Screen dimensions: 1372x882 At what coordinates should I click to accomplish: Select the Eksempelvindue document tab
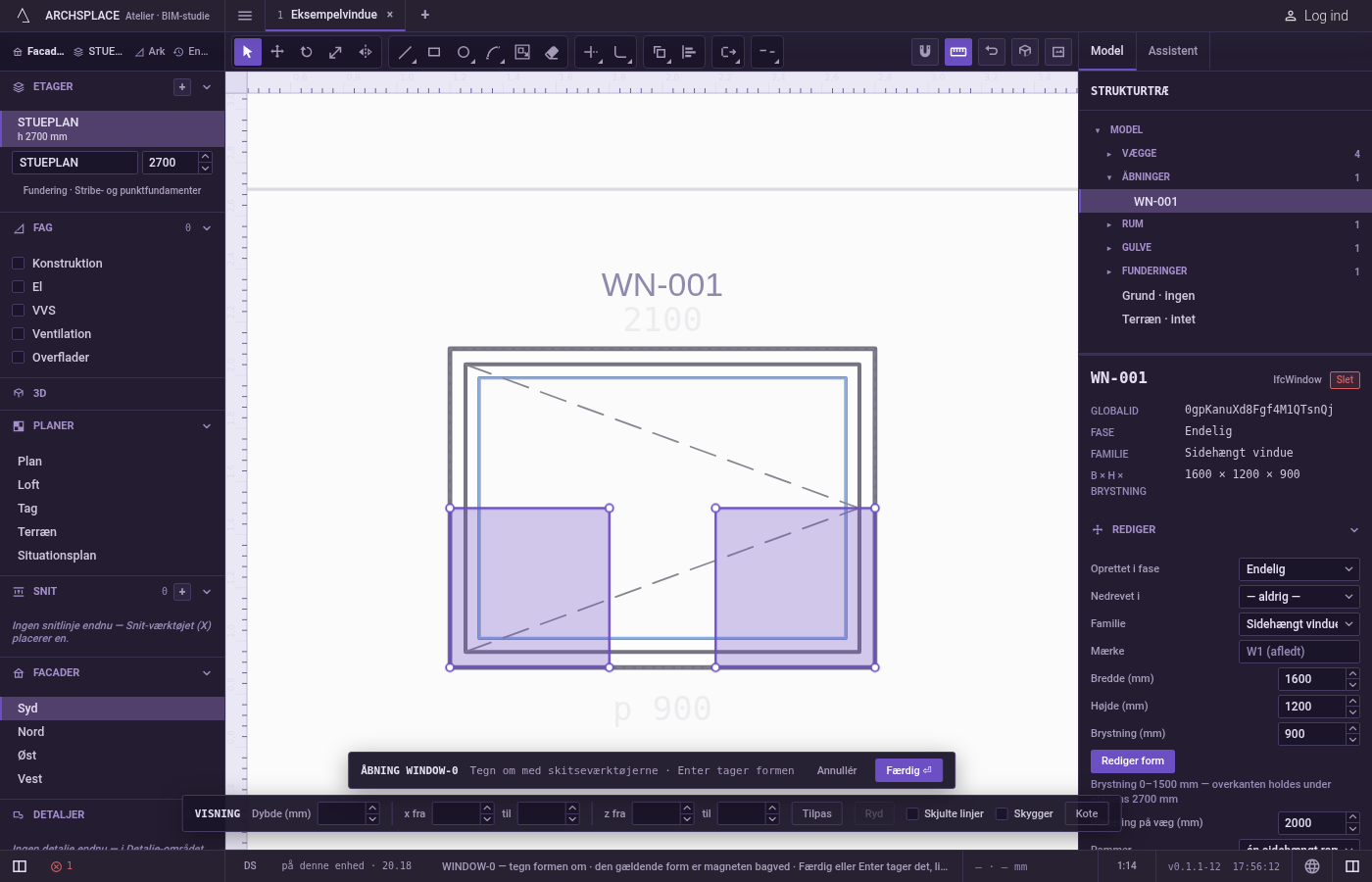pyautogui.click(x=335, y=15)
